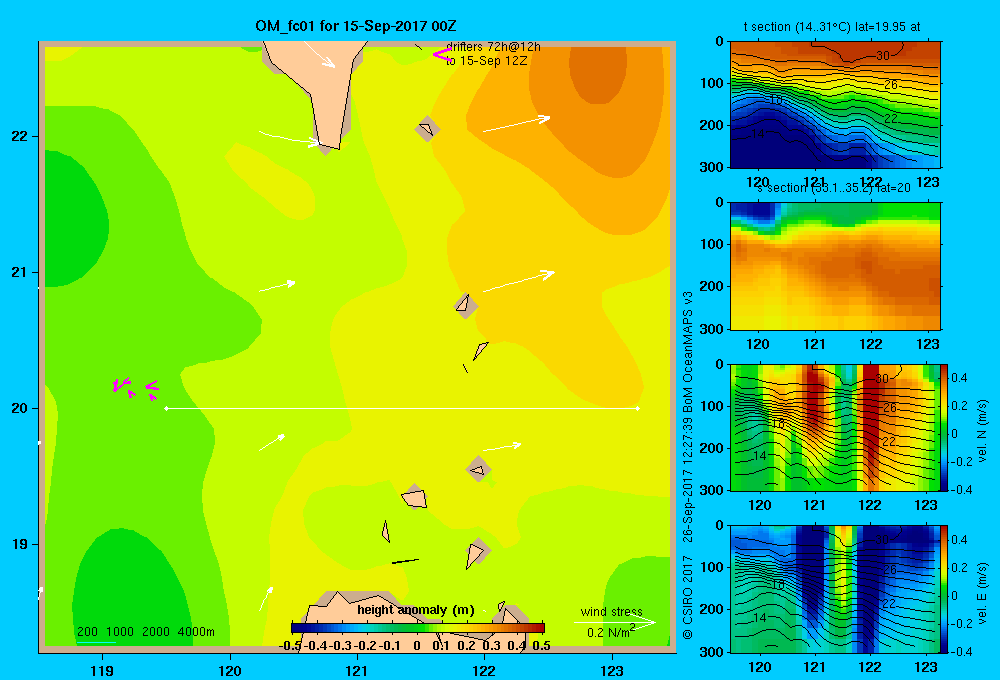Screen dimensions: 1000x680
Task: Click the bathymetry legend '200 1000 2000 4000m'
Action: (x=145, y=632)
